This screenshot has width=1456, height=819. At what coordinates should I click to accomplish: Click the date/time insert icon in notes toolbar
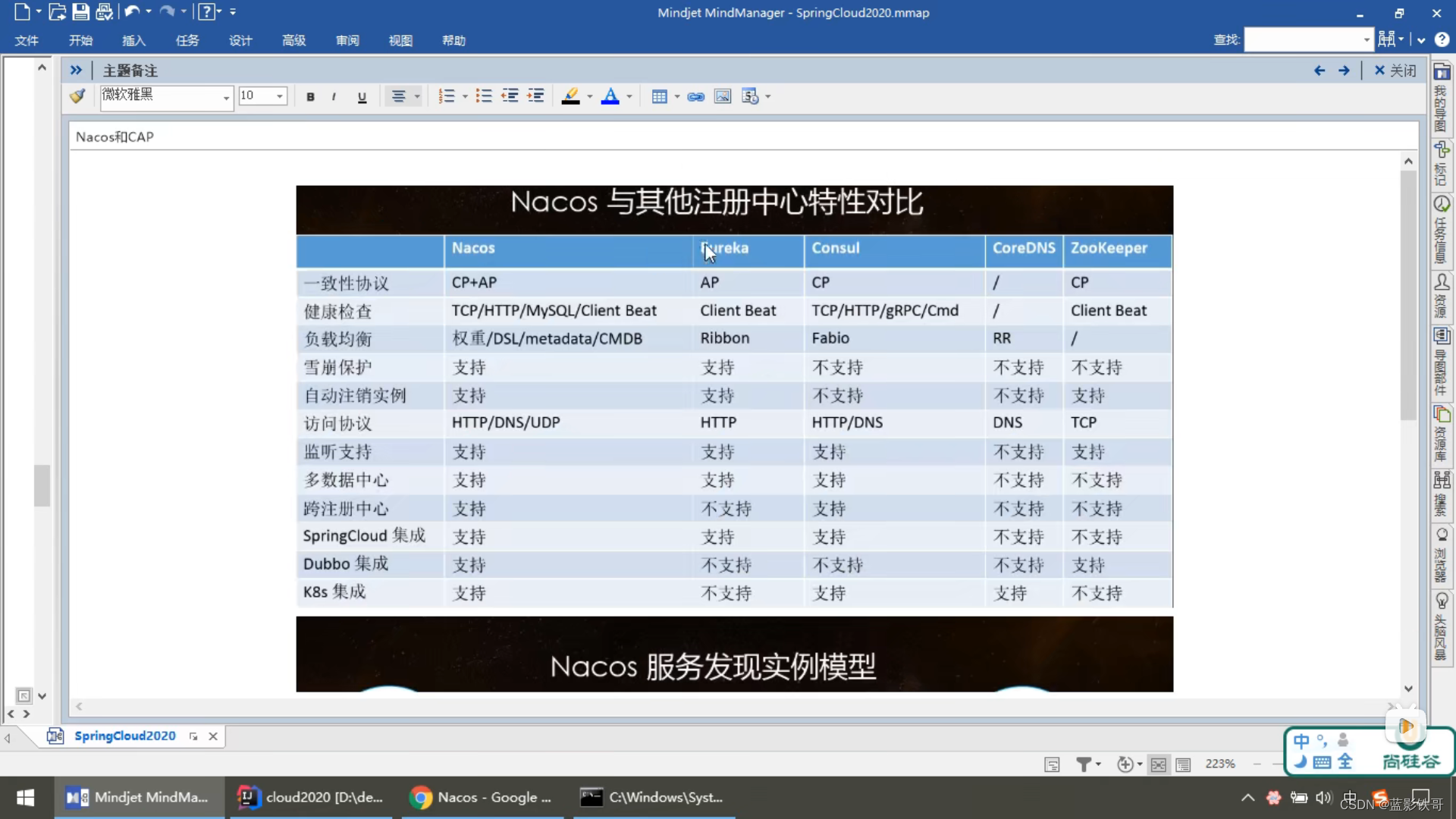click(750, 96)
